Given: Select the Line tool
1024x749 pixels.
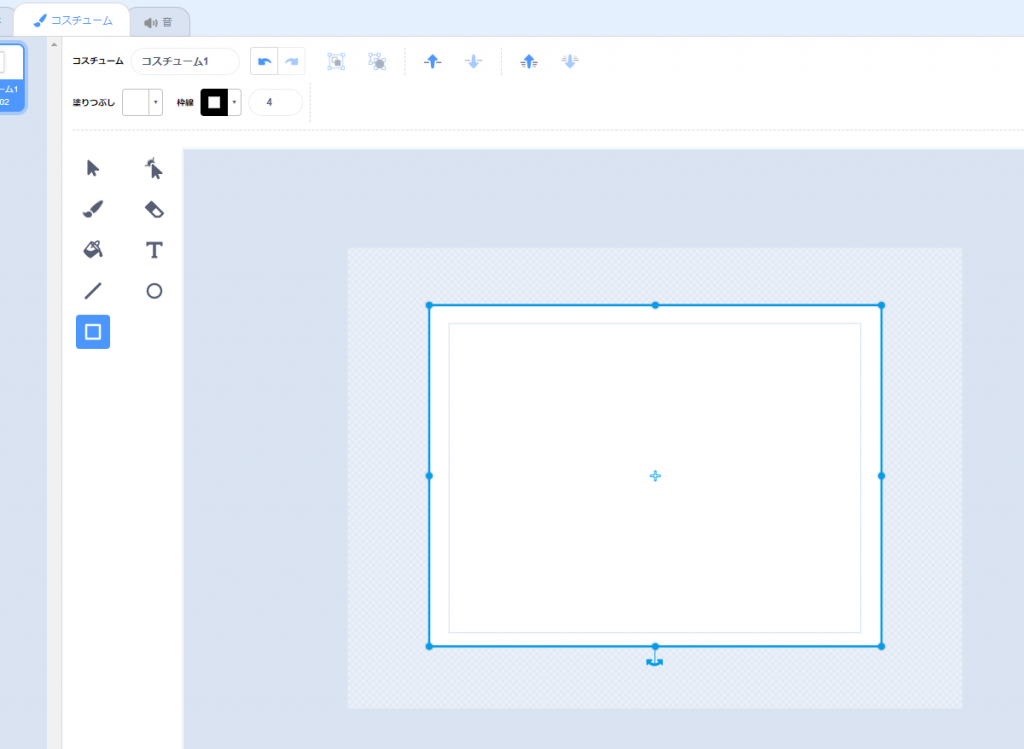Looking at the screenshot, I should (93, 291).
